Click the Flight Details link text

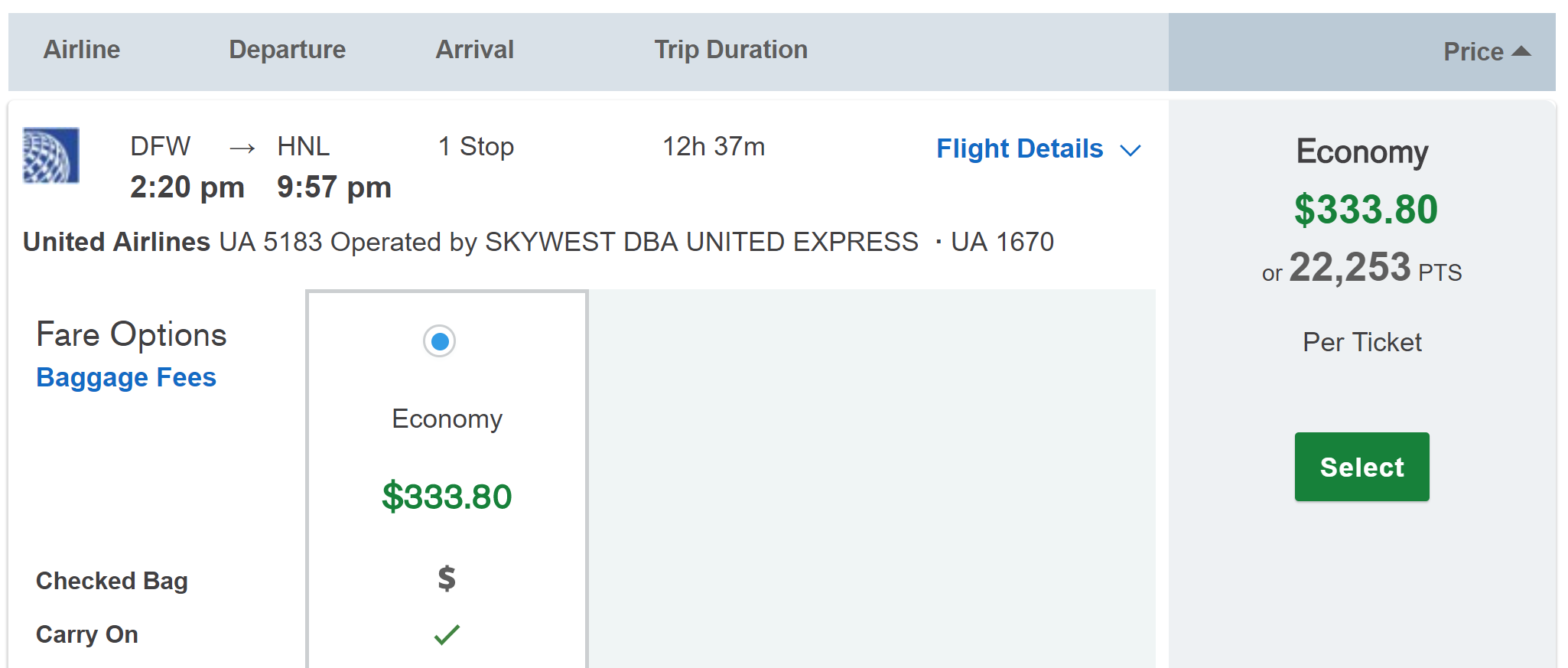coord(1020,148)
